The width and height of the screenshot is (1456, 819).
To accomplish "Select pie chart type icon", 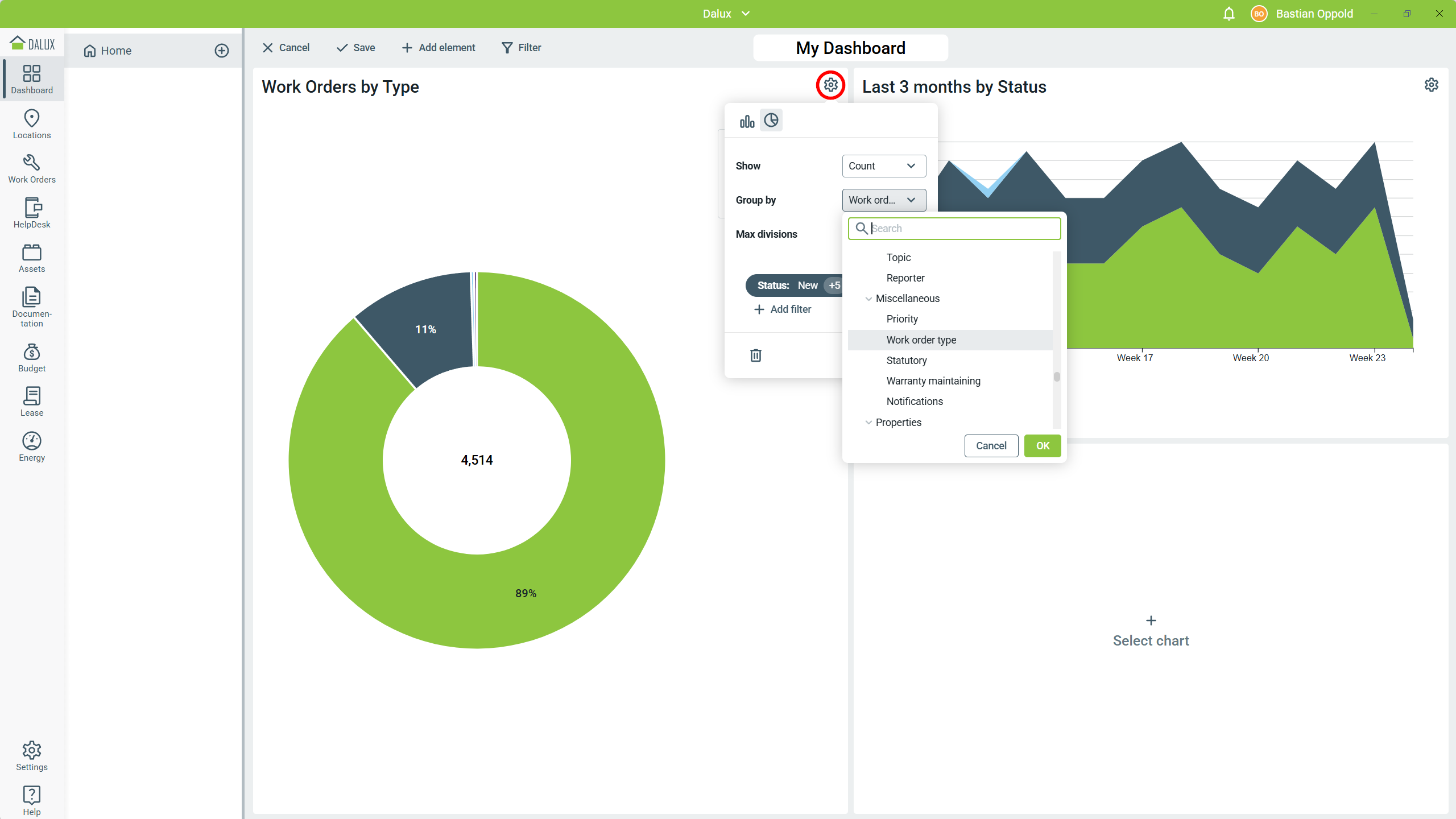I will (771, 121).
